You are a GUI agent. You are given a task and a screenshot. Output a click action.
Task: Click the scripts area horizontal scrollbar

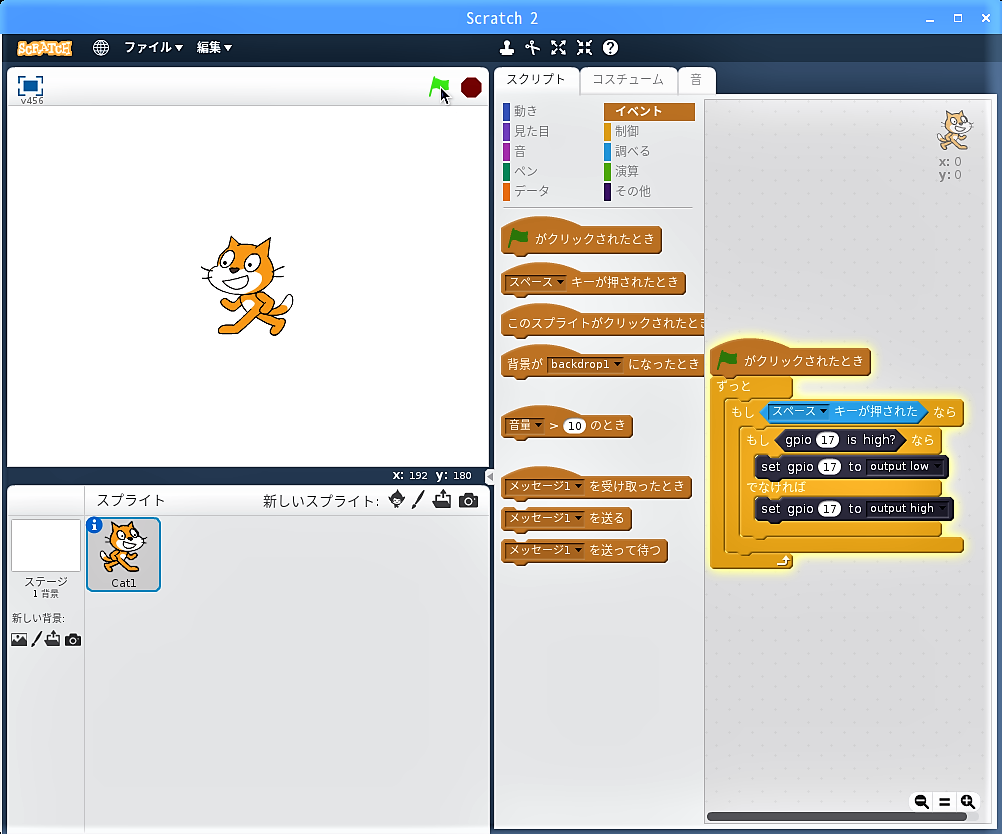(x=836, y=817)
